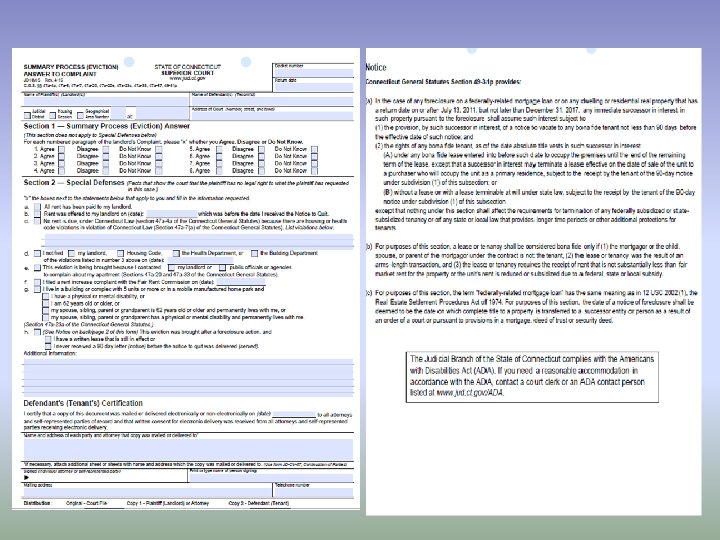This screenshot has height=540, width=720.
Task: Click 'Connecticut General Statutes Section 49-31p provides:' text
Action: click(443, 82)
